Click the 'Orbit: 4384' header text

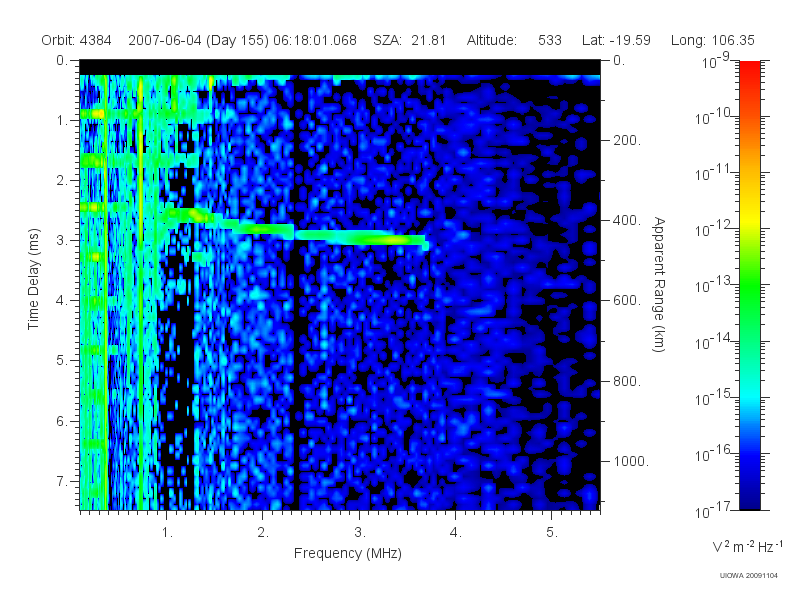(x=77, y=40)
